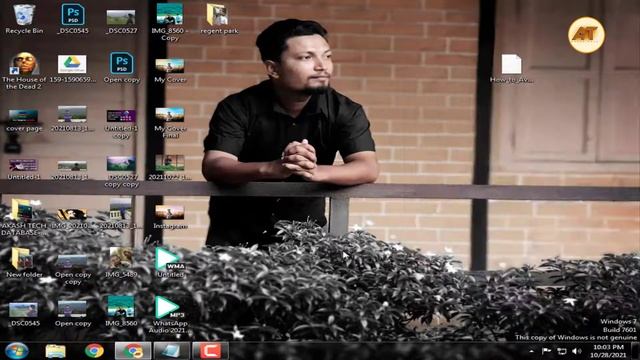
Task: Select the _DSC0527 copy copy image
Action: point(121,171)
